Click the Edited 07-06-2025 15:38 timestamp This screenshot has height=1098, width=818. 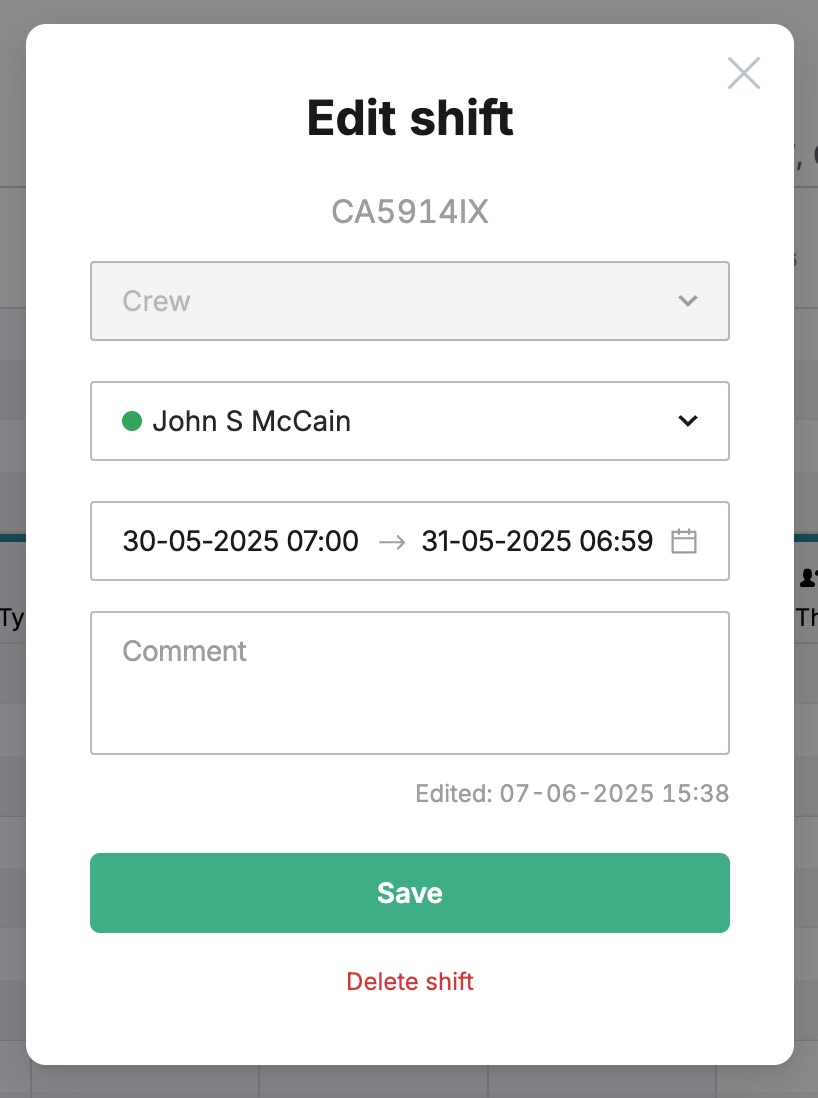[x=572, y=793]
